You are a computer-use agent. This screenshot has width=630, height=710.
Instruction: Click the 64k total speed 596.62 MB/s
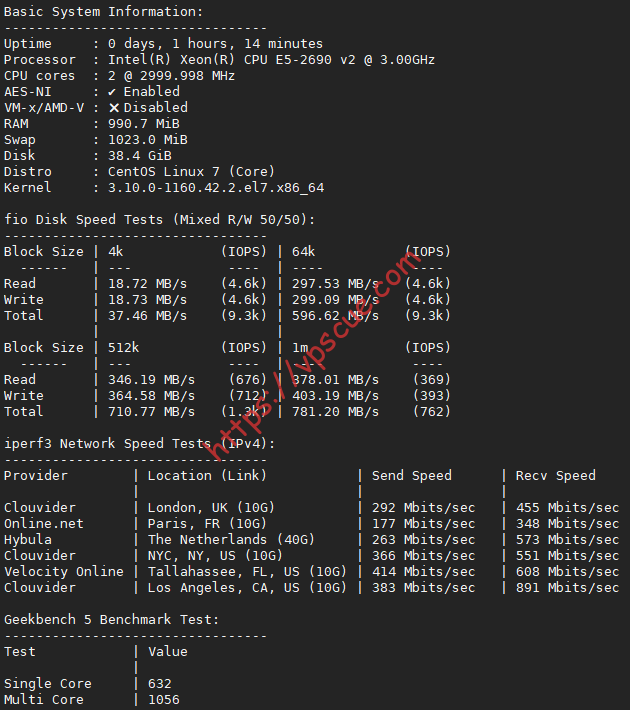[x=335, y=316]
